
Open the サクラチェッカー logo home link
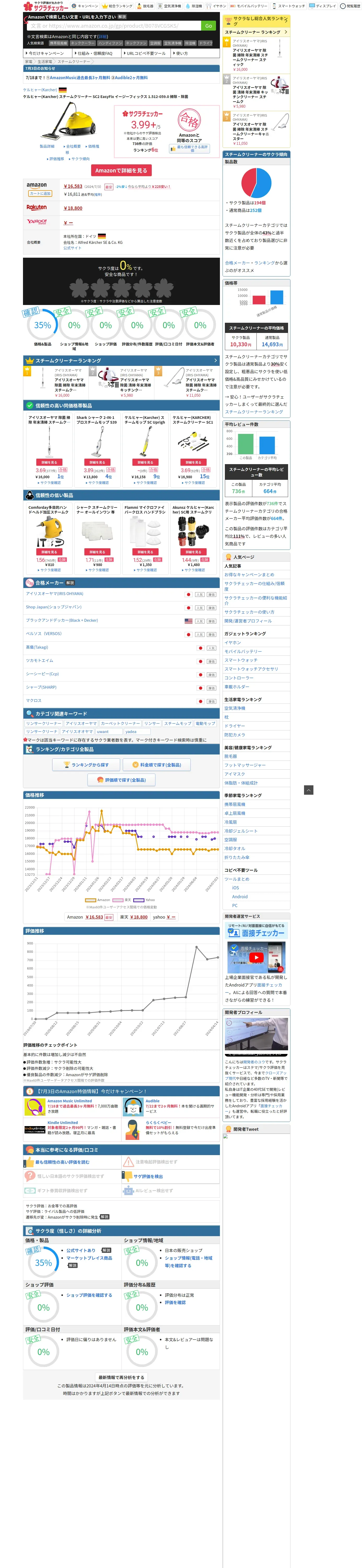(46, 6)
